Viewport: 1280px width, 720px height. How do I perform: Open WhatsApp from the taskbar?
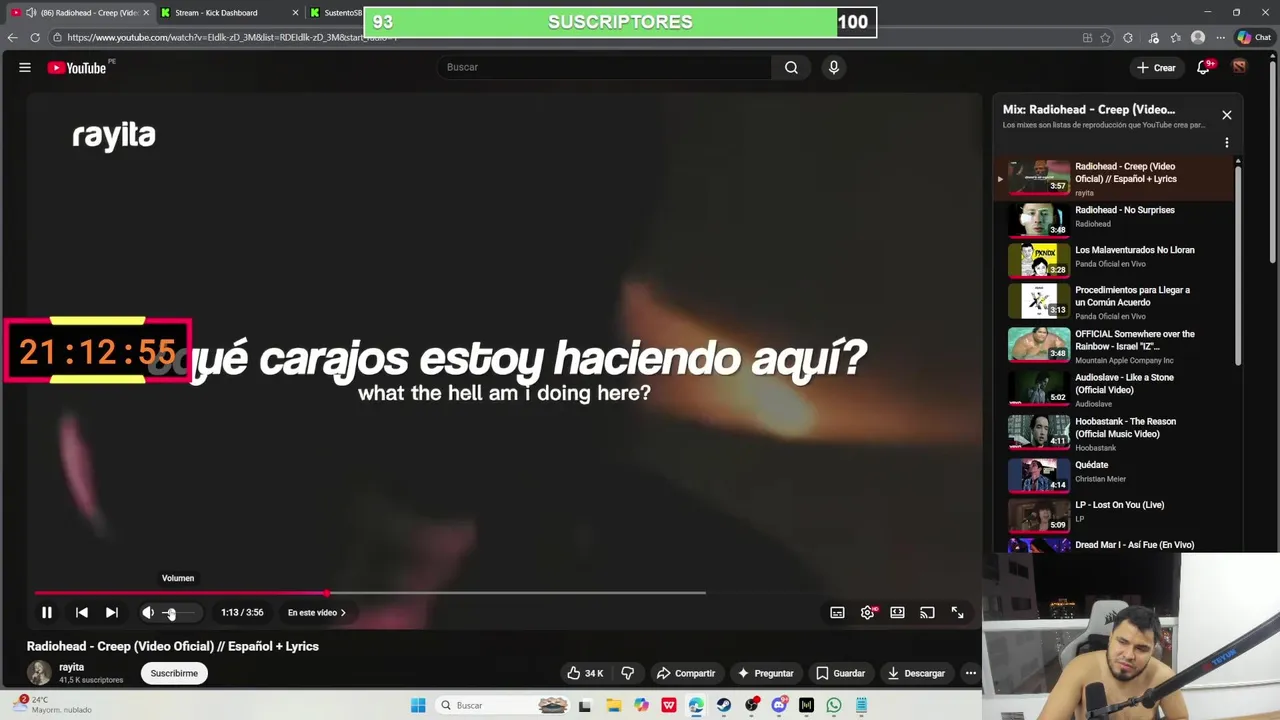click(834, 705)
